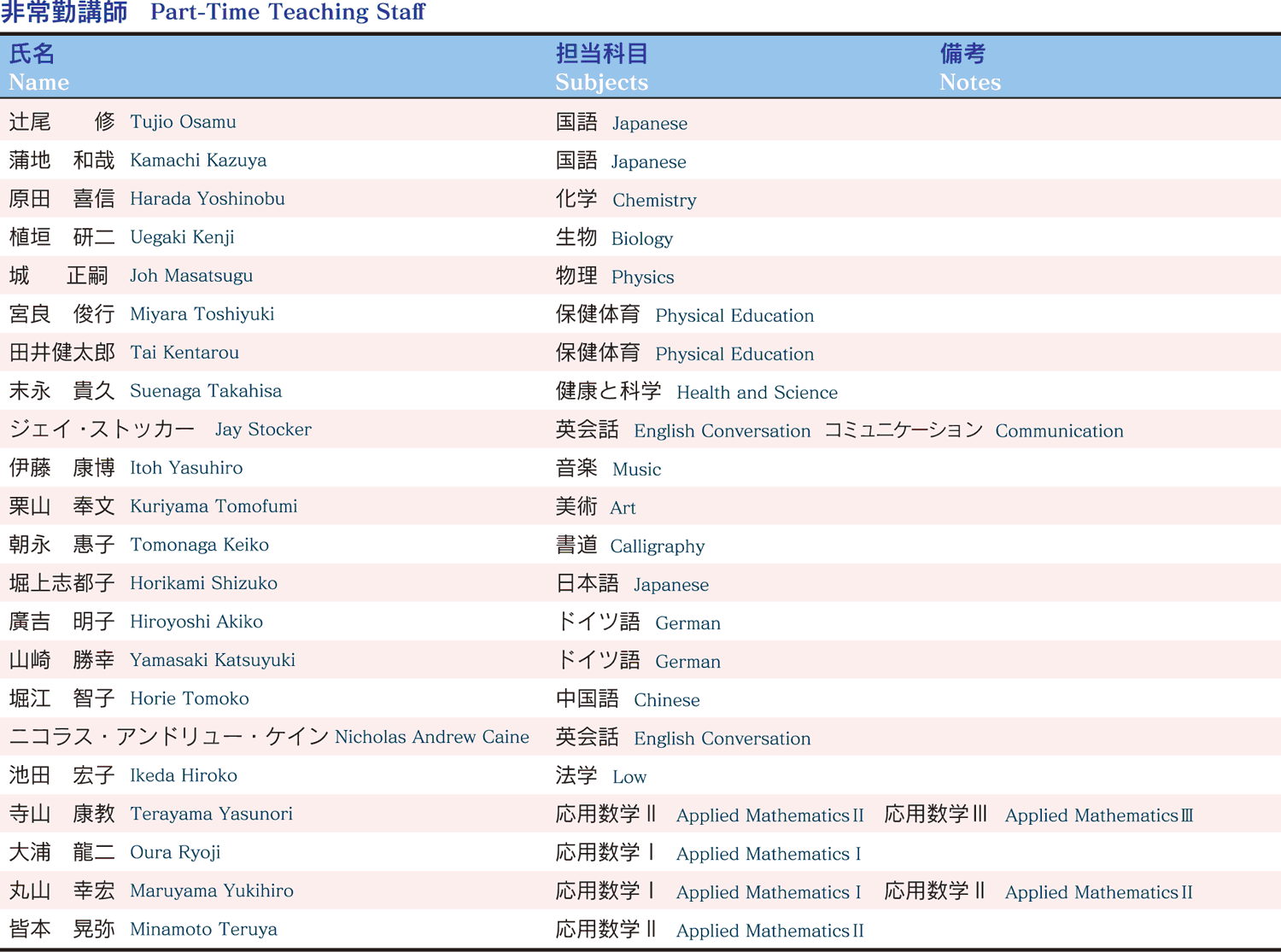
Task: Click the subject 'Chinese'
Action: [x=667, y=699]
